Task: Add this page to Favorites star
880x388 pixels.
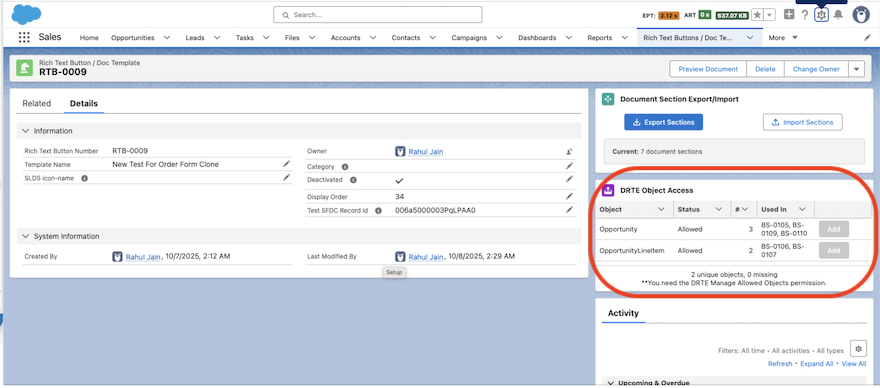Action: [757, 15]
